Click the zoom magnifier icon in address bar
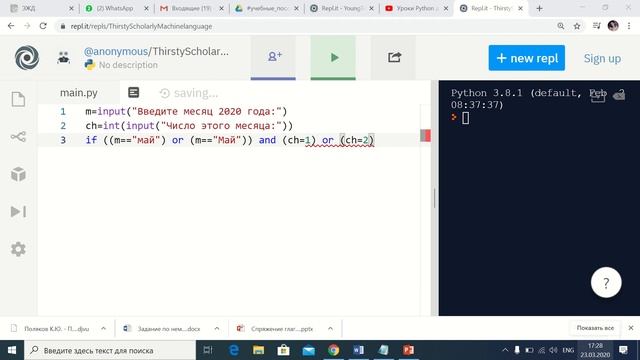 (561, 26)
